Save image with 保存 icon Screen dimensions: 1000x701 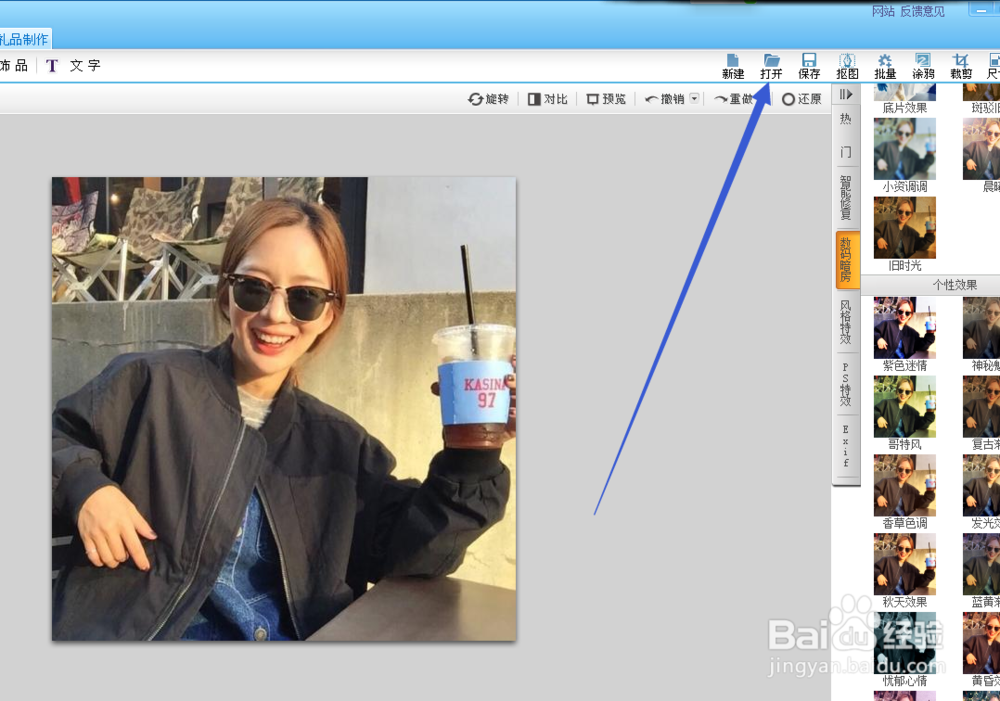809,66
